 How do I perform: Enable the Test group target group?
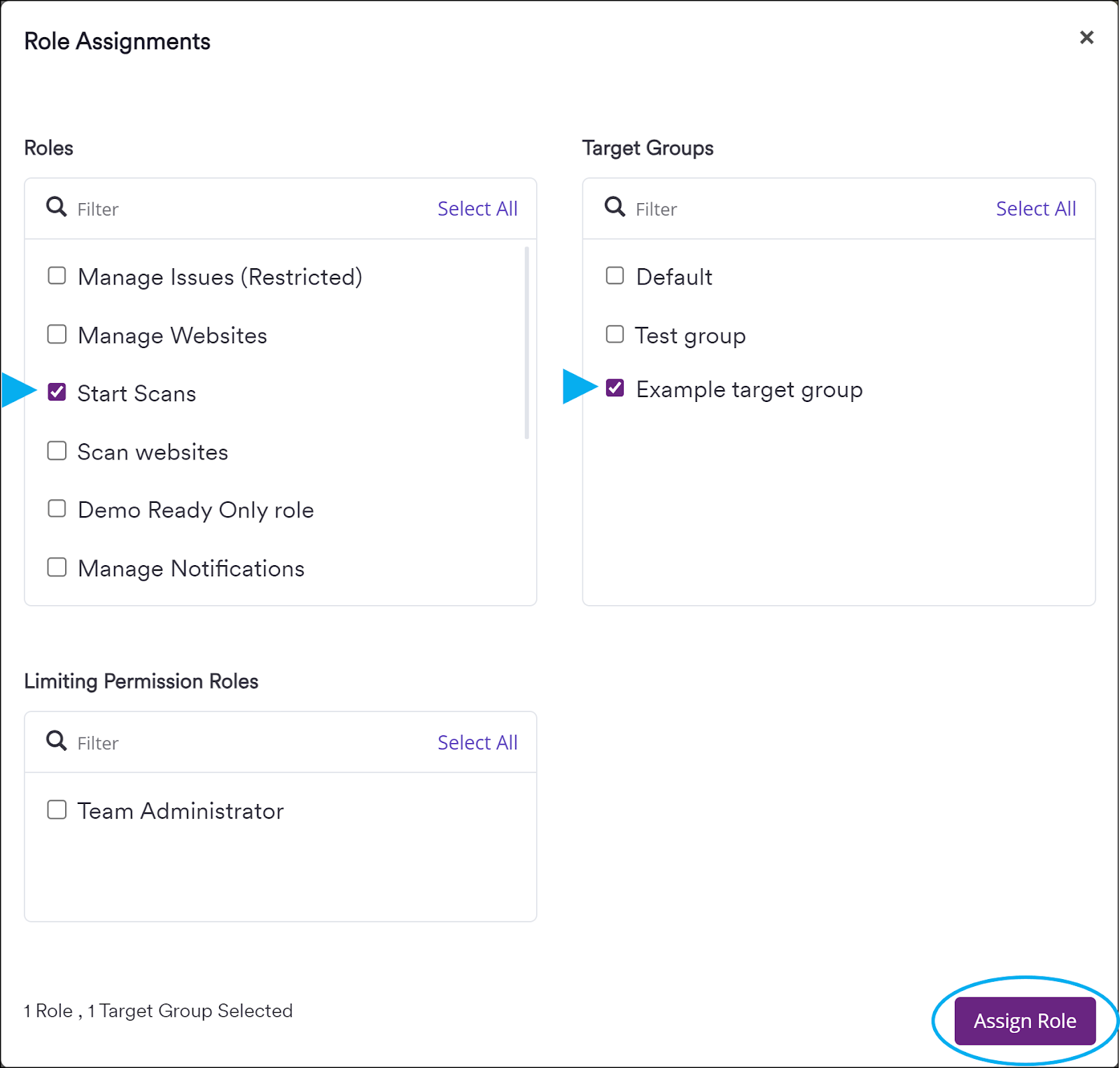coord(614,334)
